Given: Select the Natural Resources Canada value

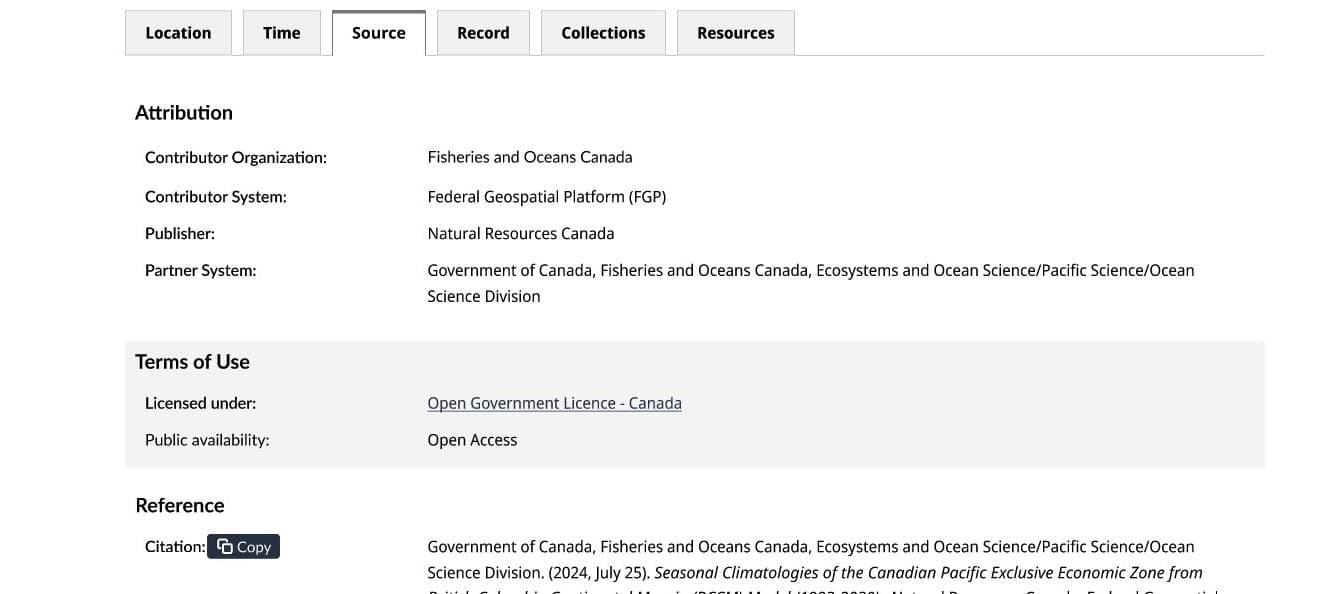Looking at the screenshot, I should (x=521, y=233).
